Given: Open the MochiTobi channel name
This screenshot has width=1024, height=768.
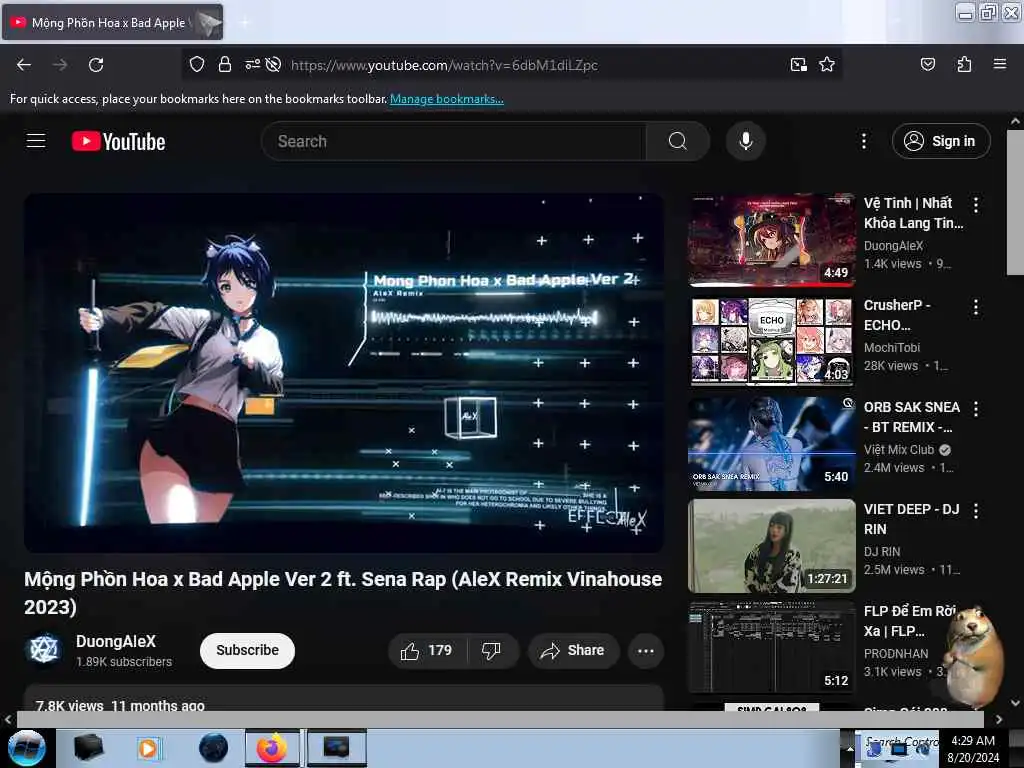Looking at the screenshot, I should [x=891, y=347].
